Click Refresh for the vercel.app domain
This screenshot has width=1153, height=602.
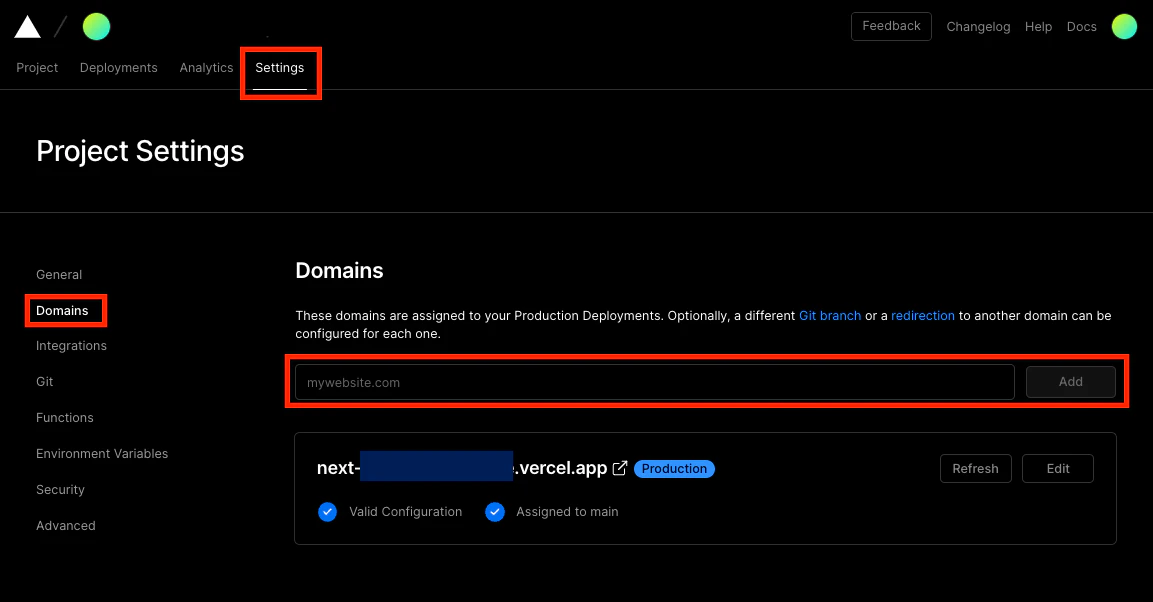976,468
